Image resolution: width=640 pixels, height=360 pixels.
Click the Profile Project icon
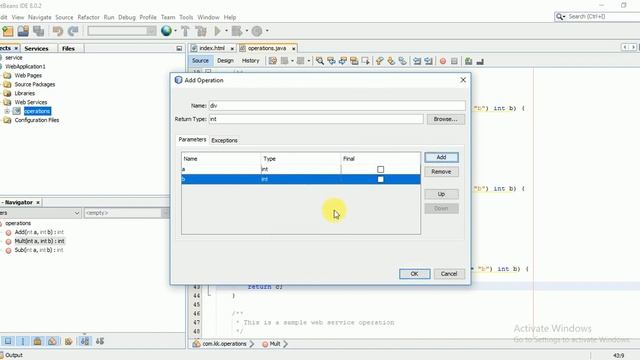point(257,31)
